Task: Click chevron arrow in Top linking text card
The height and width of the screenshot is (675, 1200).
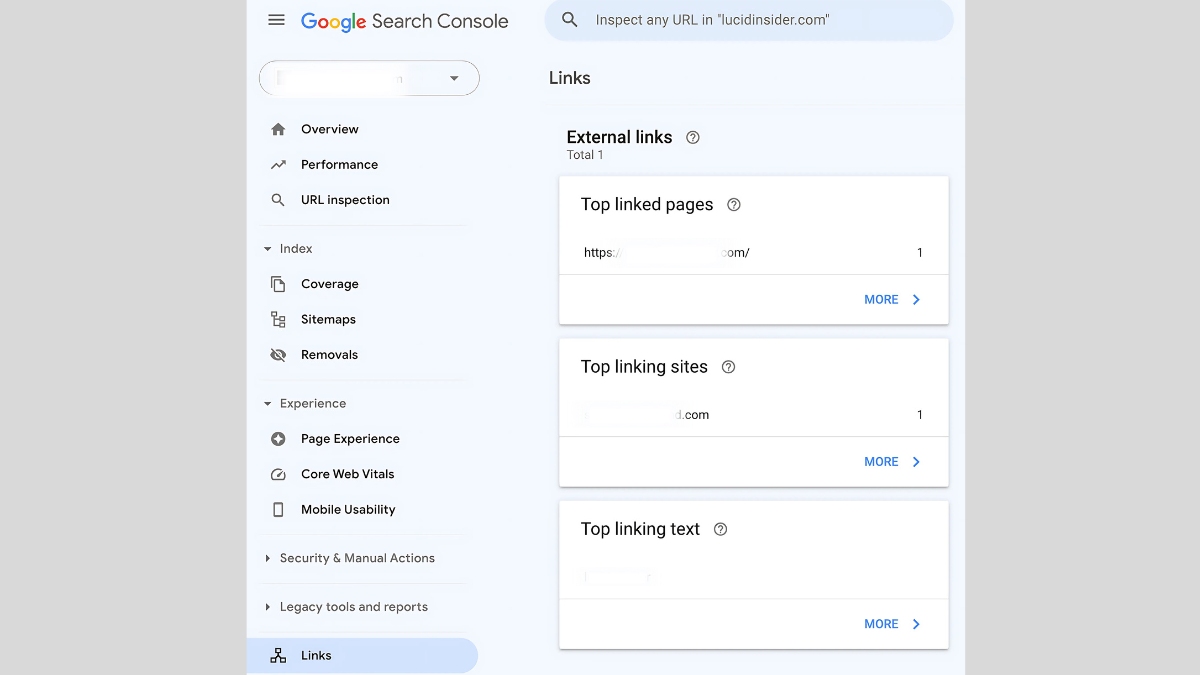Action: point(916,624)
